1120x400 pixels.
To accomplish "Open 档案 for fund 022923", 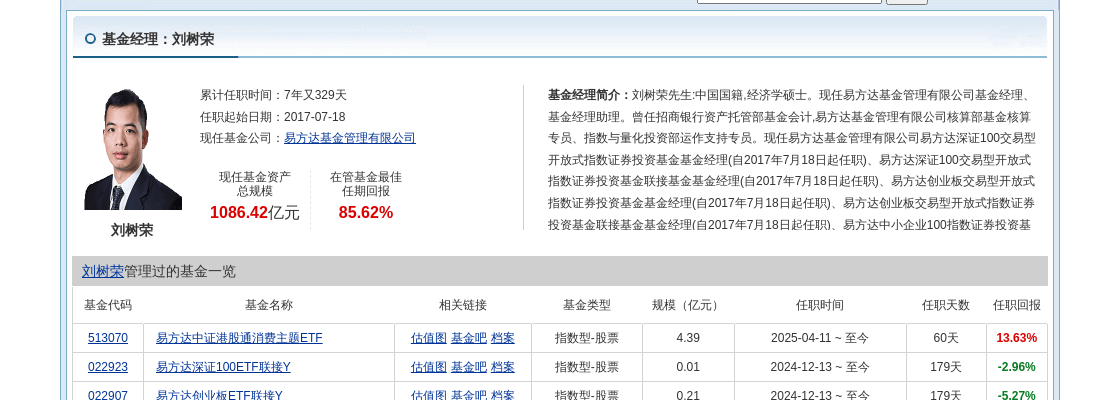I will coord(502,367).
